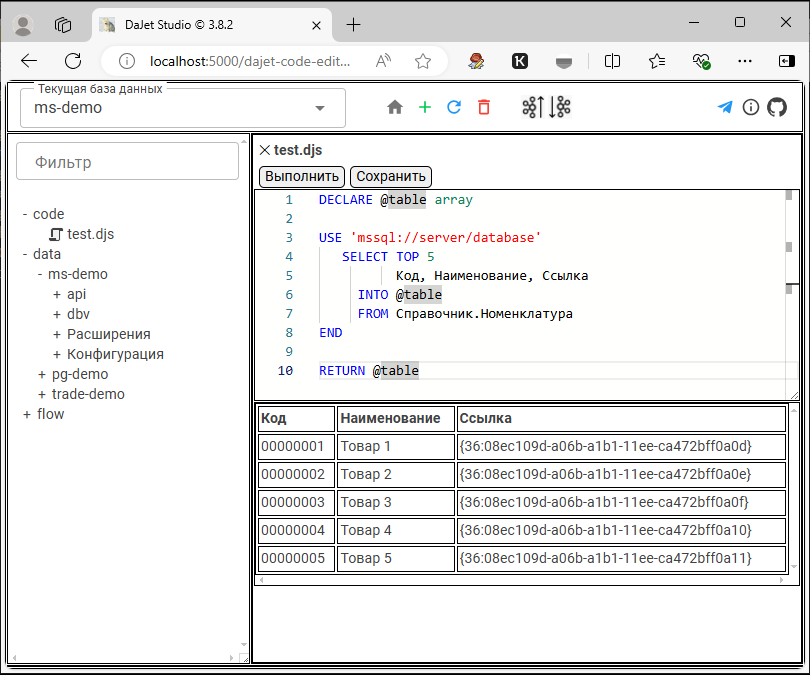This screenshot has height=675, width=810.
Task: Open the current database dropdown ms-demo
Action: 183,108
